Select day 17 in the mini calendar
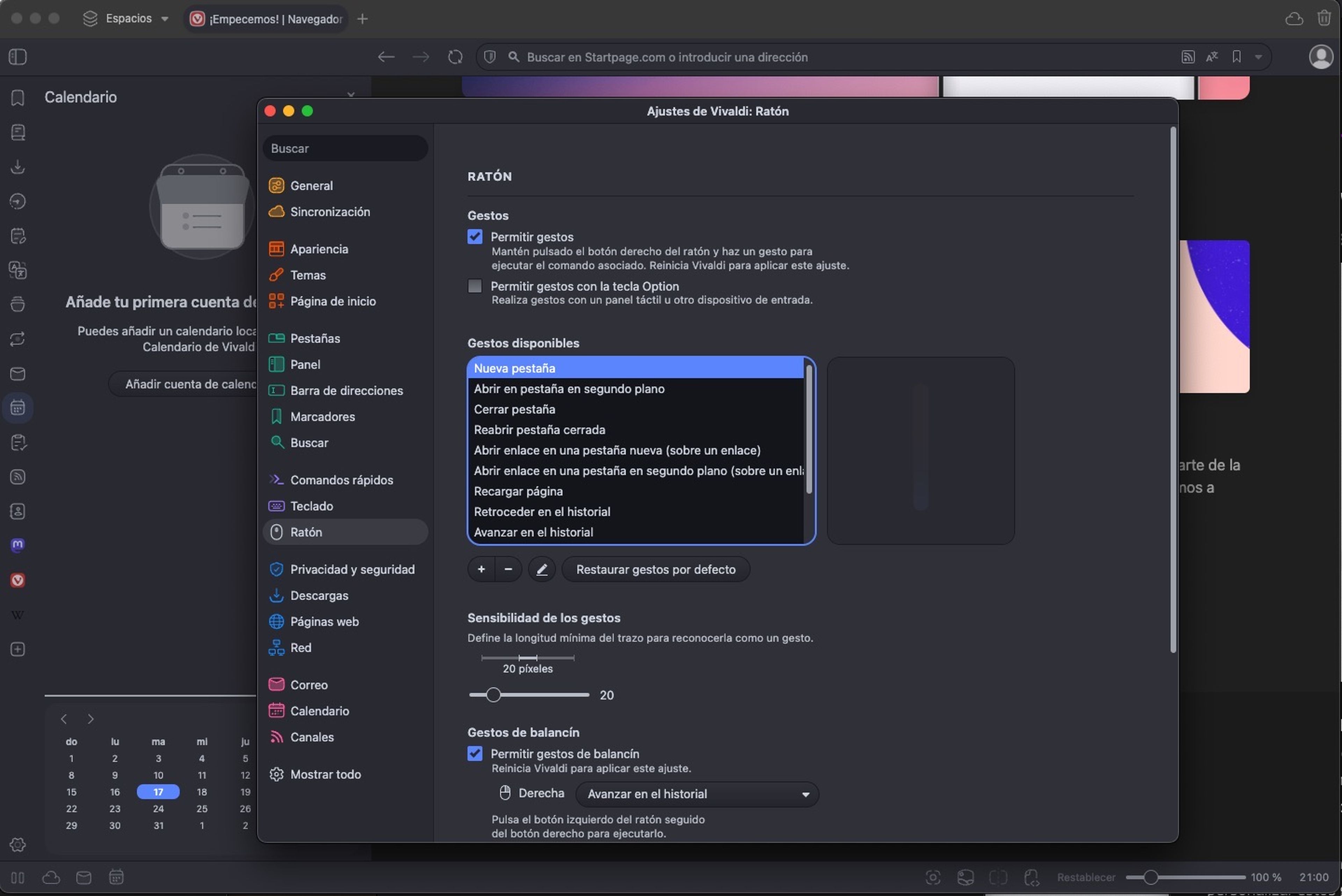Image resolution: width=1342 pixels, height=896 pixels. pos(158,793)
